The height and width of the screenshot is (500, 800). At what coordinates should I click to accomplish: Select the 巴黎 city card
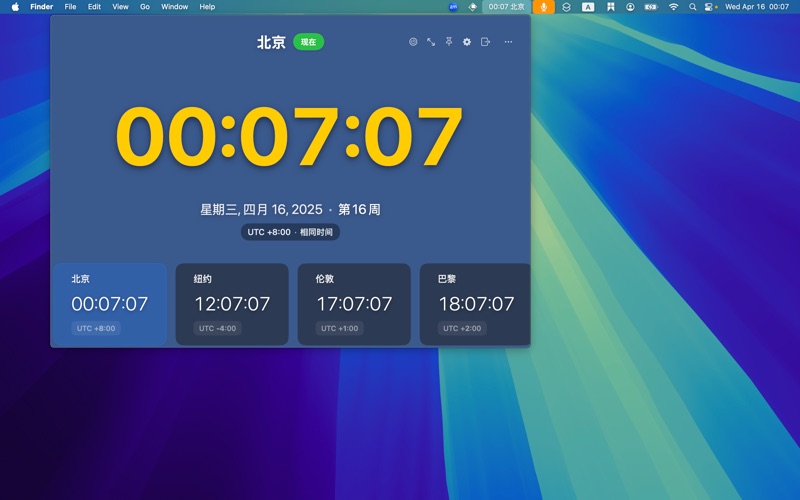click(475, 304)
